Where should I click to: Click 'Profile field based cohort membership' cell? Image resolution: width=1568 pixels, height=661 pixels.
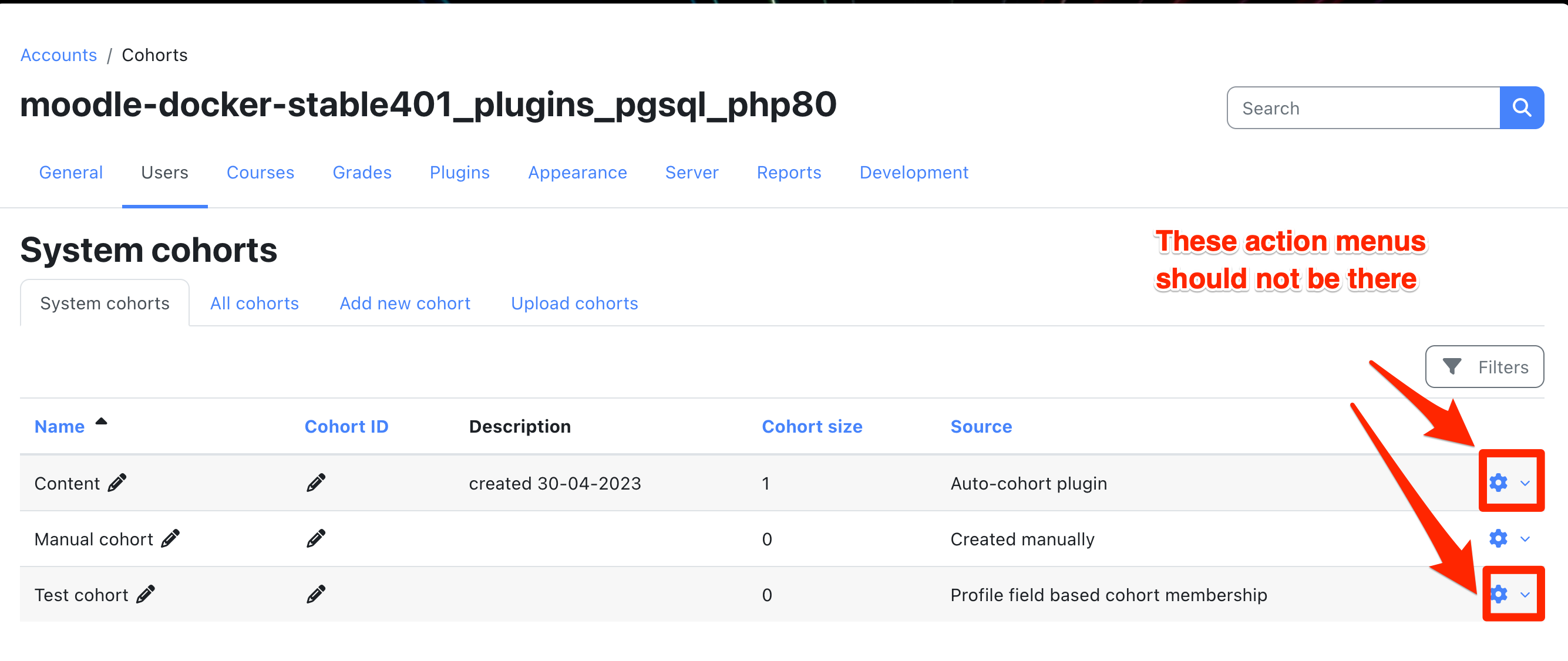[x=1108, y=595]
